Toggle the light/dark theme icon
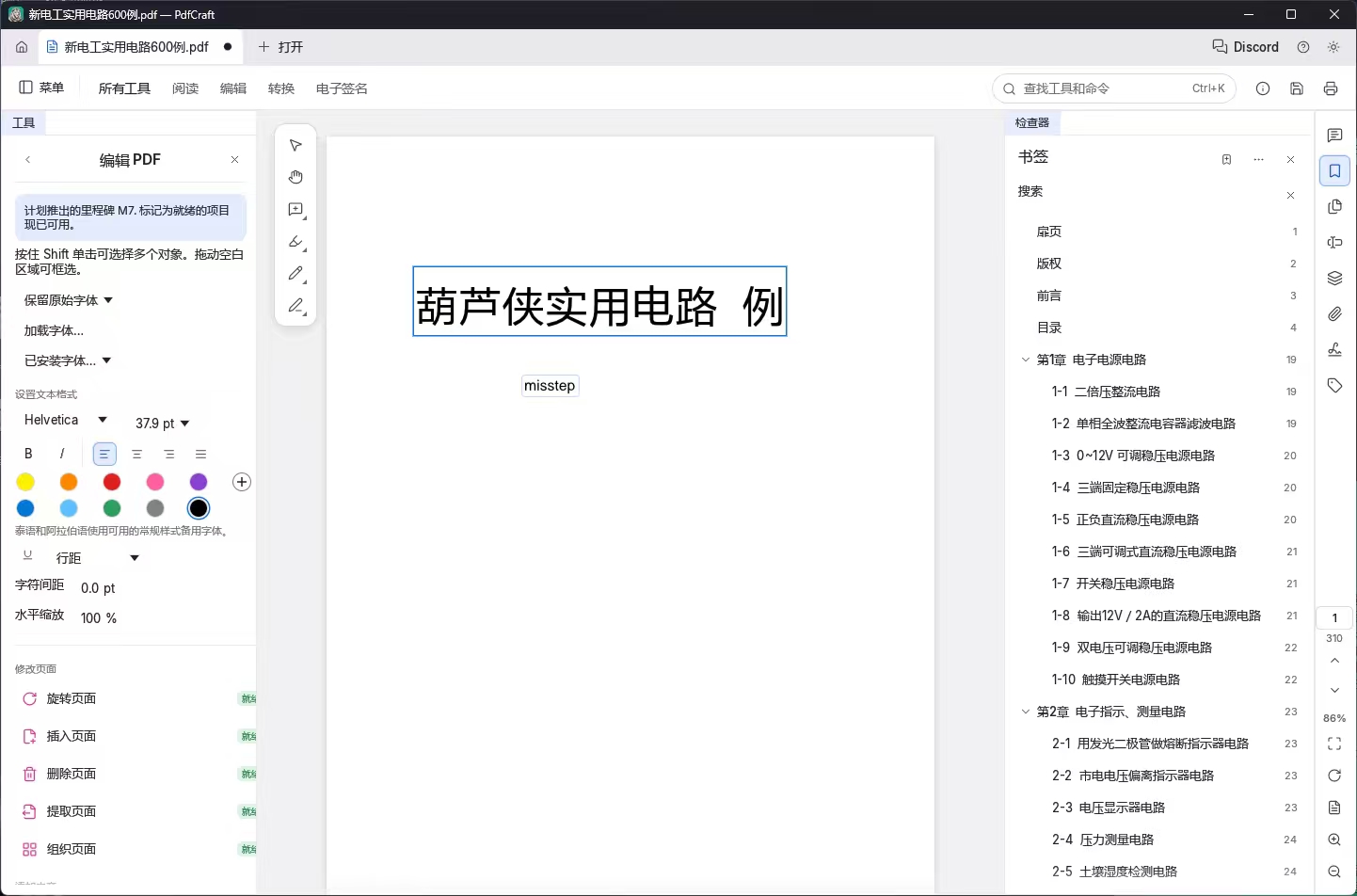1357x896 pixels. point(1333,47)
